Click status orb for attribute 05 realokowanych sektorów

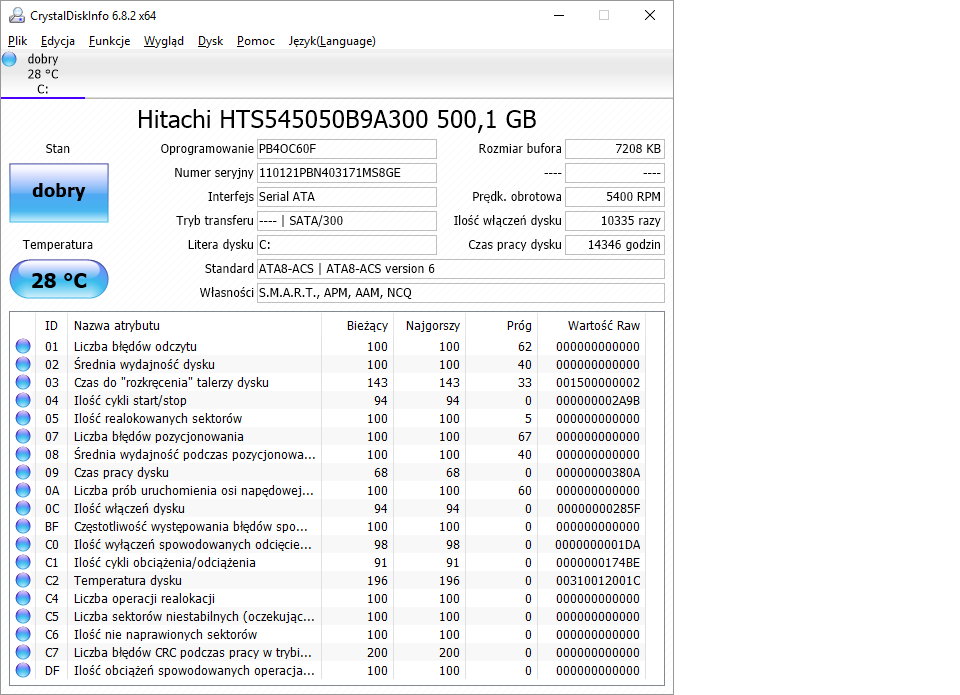[23, 418]
